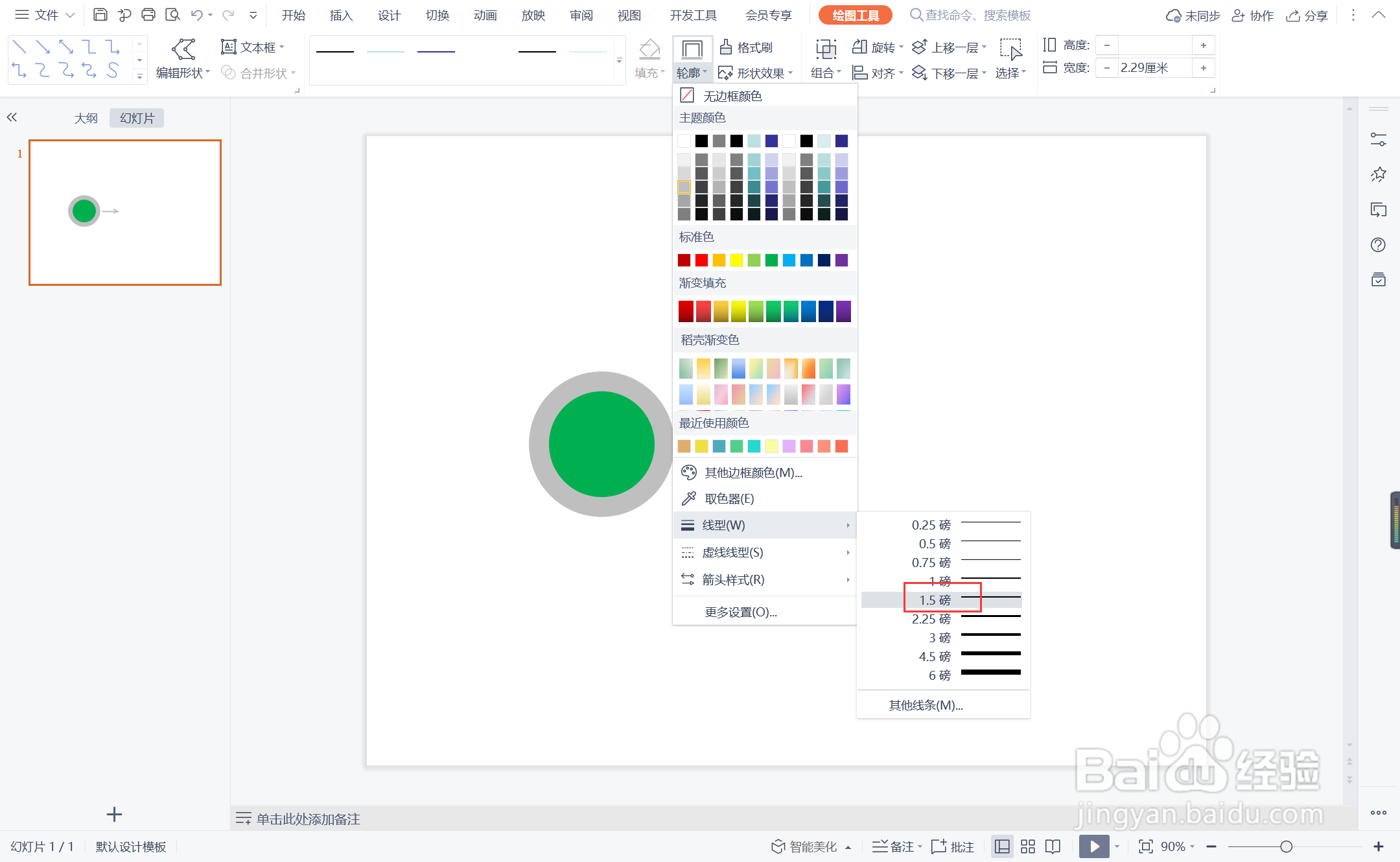Open 形状效果 shape effects

(x=755, y=73)
